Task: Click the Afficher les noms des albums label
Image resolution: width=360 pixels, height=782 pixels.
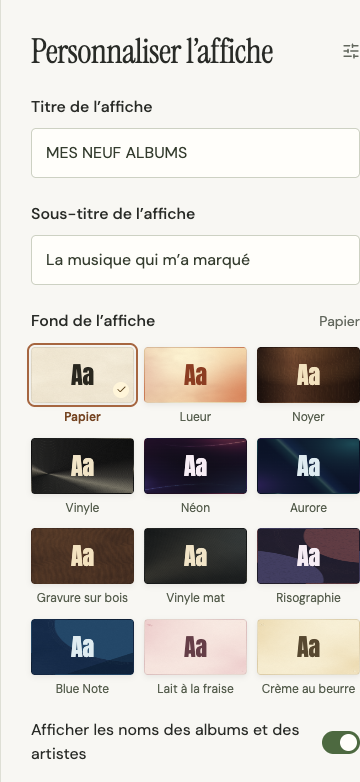Action: (x=165, y=742)
